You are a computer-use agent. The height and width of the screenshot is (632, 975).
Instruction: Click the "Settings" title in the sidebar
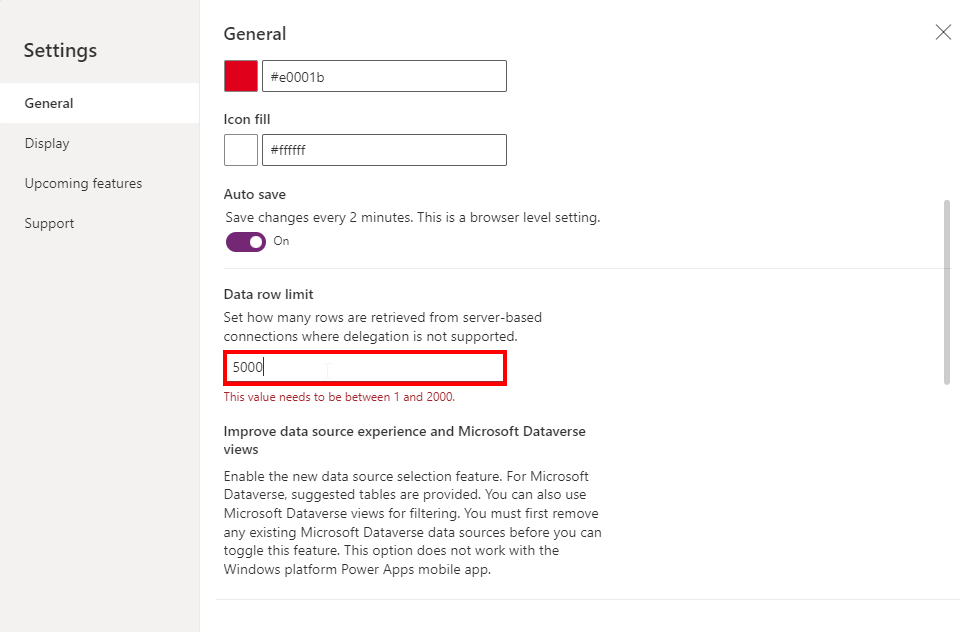pyautogui.click(x=60, y=50)
